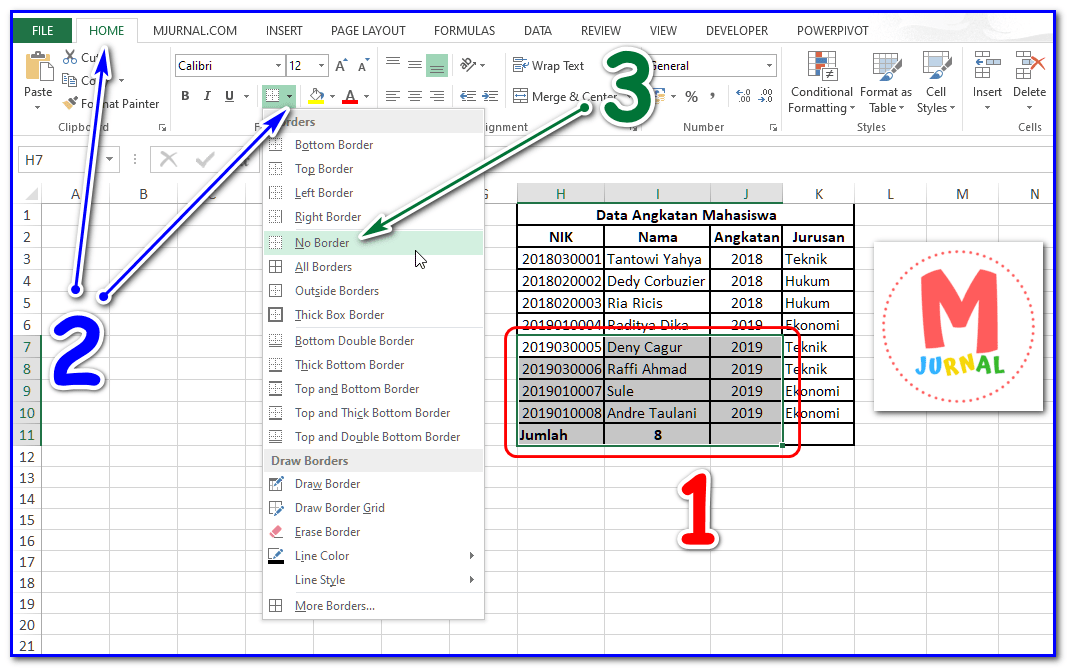Switch to the INSERT tab

click(284, 31)
